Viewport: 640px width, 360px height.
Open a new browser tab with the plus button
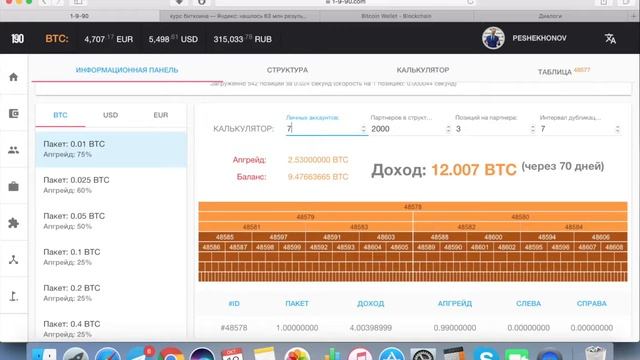633,16
